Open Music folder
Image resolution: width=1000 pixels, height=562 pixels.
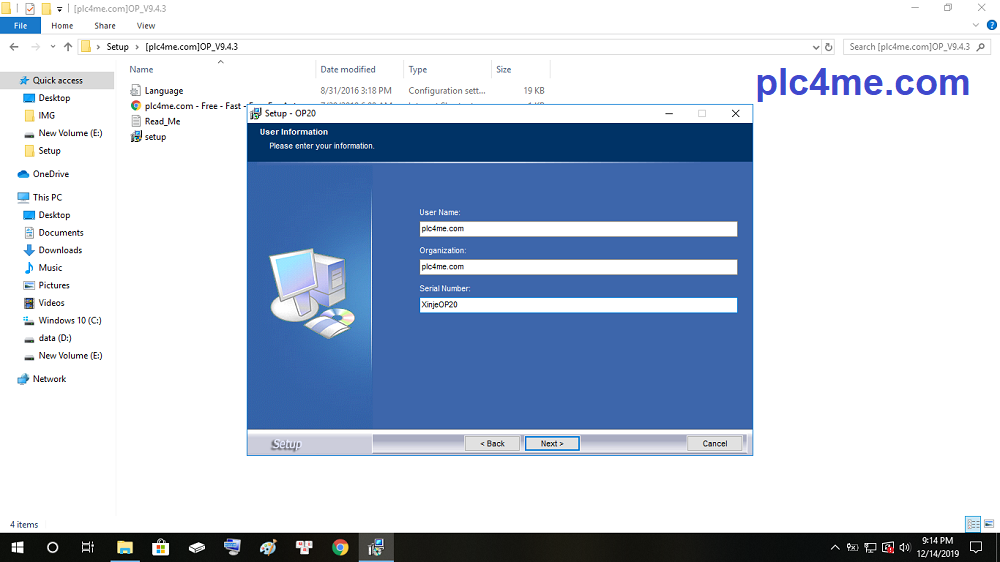50,268
